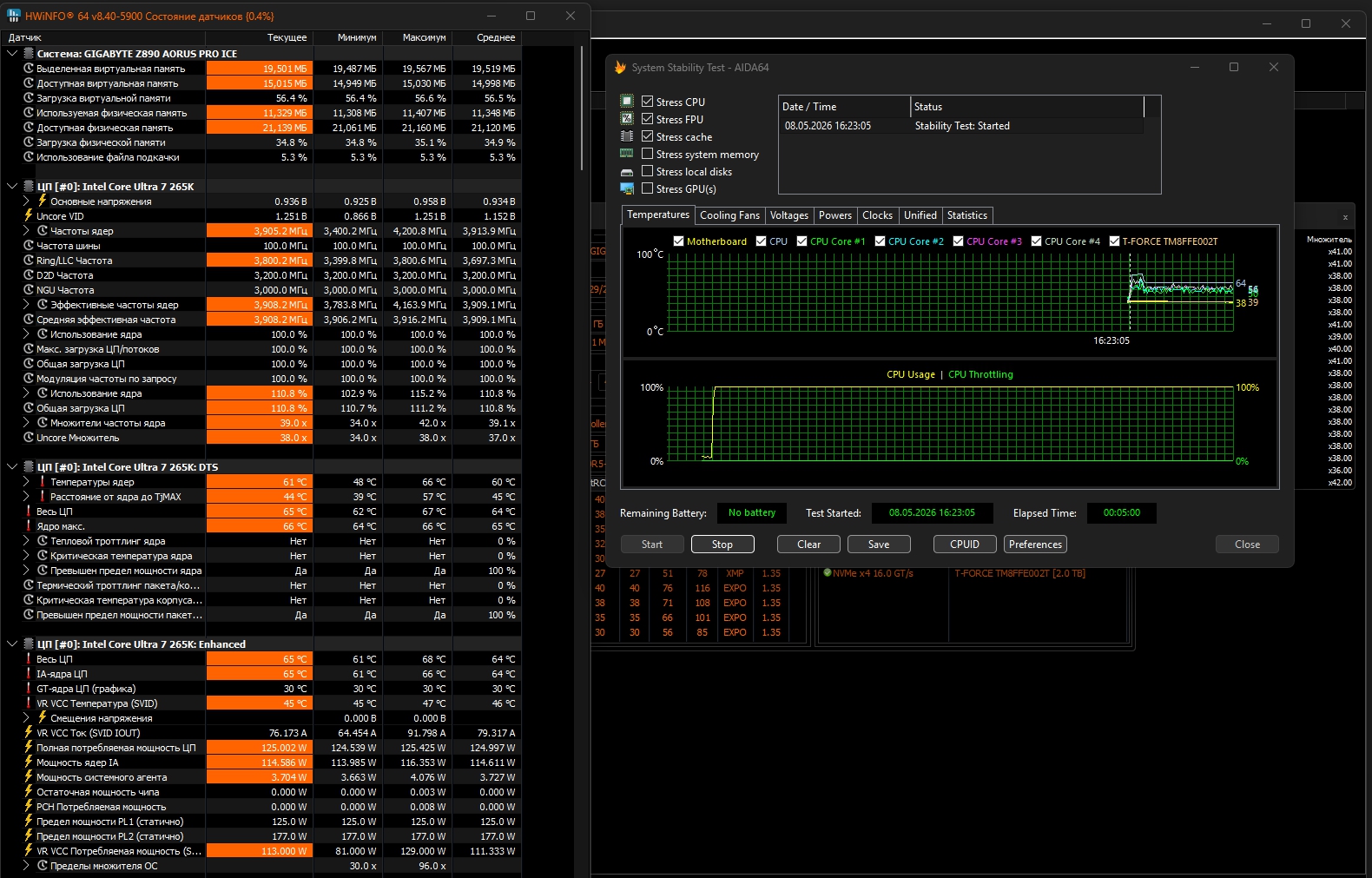
Task: Toggle the CPU Core #1 graph checkbox
Action: (802, 241)
